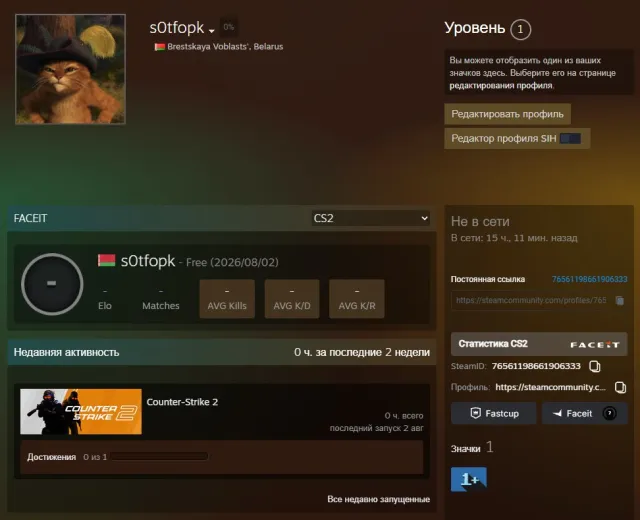640x520 pixels.
Task: Click the 0 ч. всего playtime text
Action: [404, 416]
